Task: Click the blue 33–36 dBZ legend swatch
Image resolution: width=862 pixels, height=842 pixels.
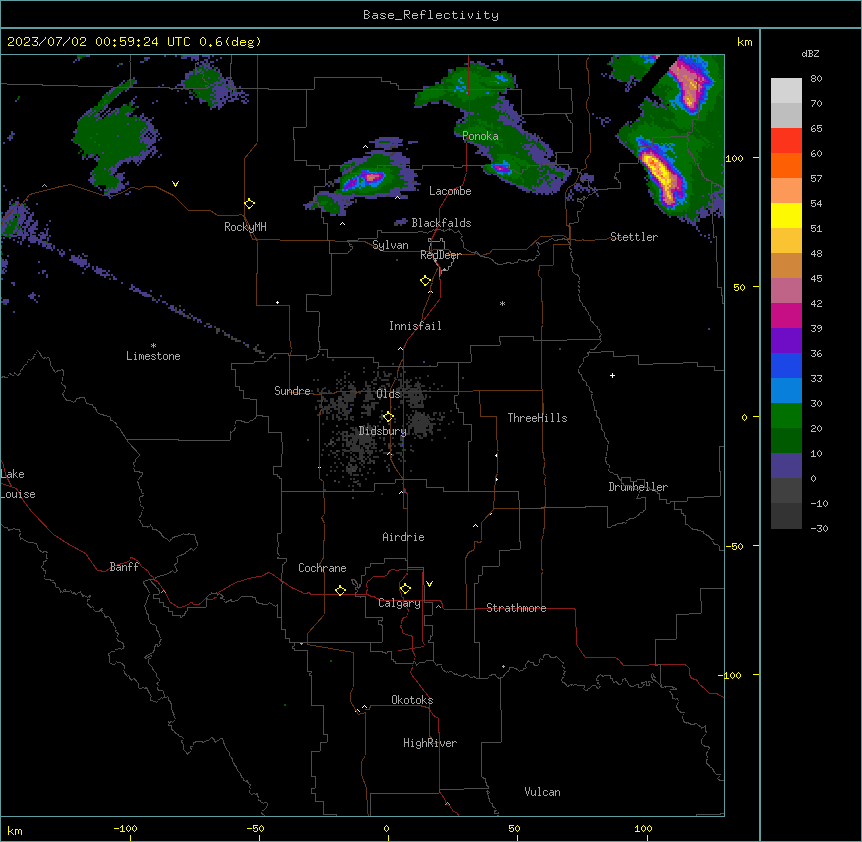Action: coord(786,365)
